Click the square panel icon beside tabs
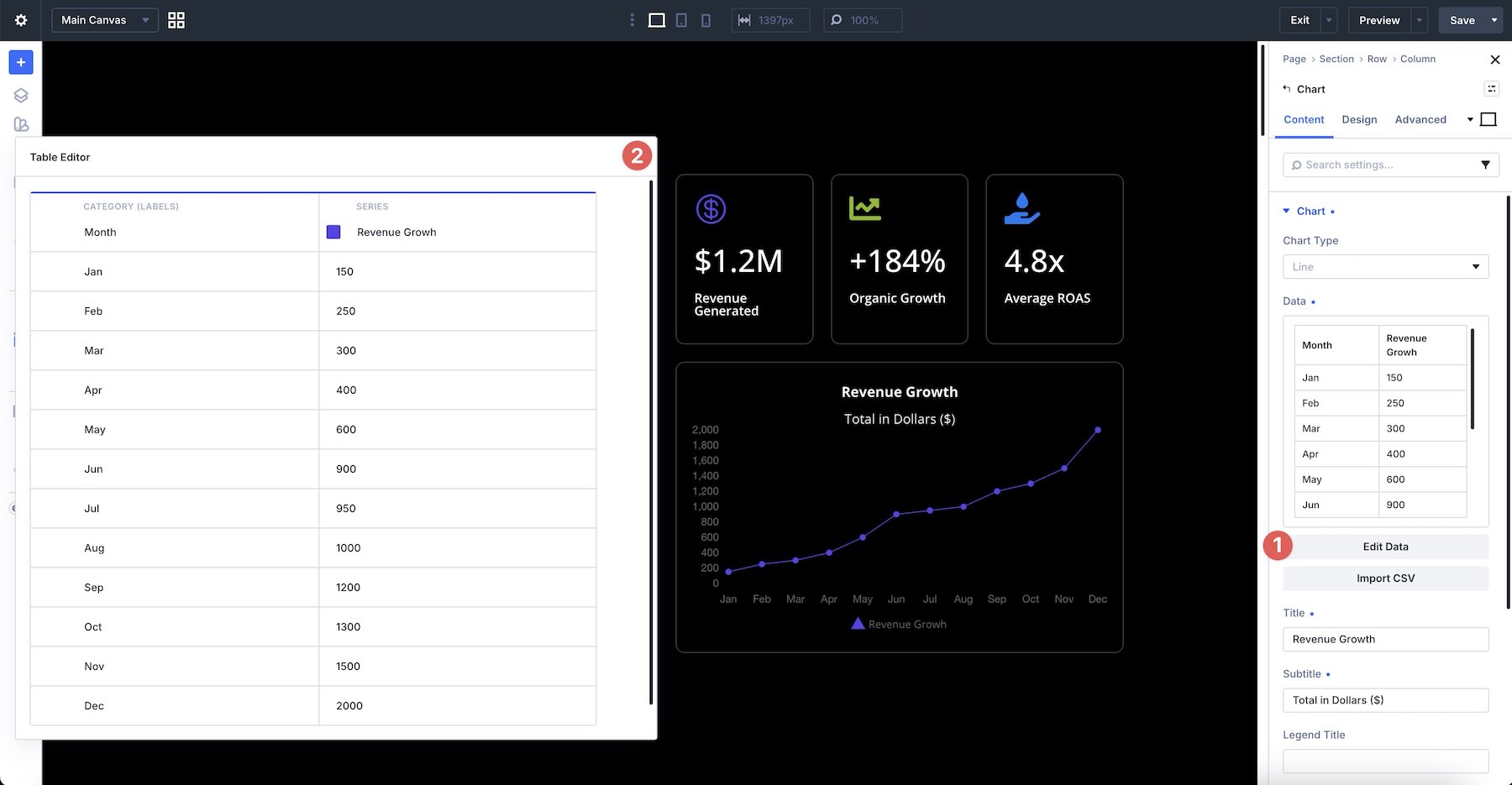 pyautogui.click(x=1488, y=119)
